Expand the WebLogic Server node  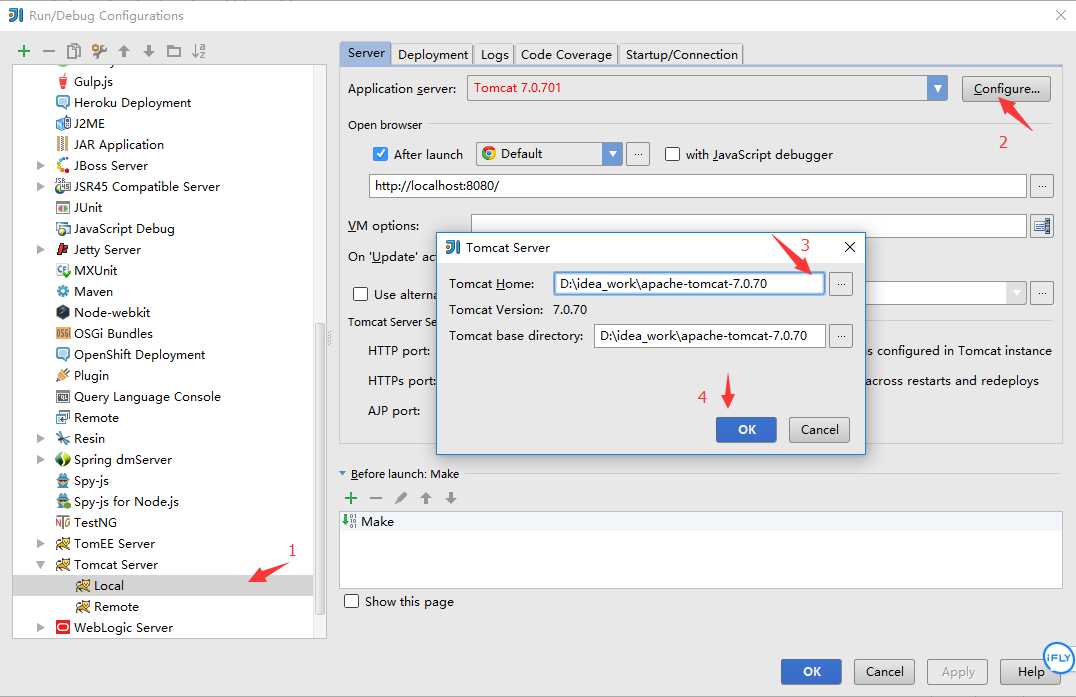click(x=40, y=628)
